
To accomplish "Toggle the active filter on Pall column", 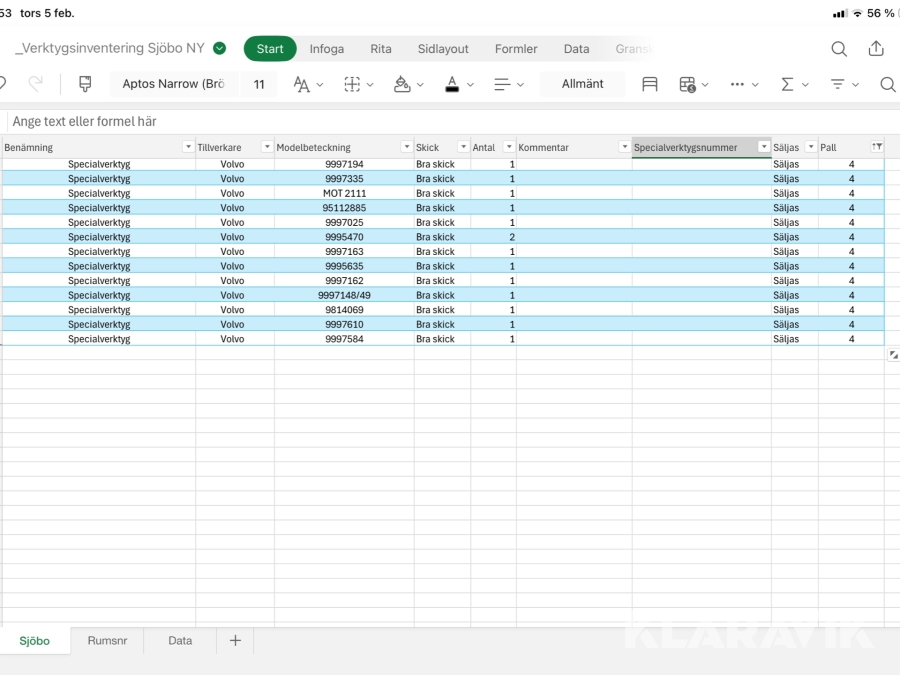I will coord(877,147).
